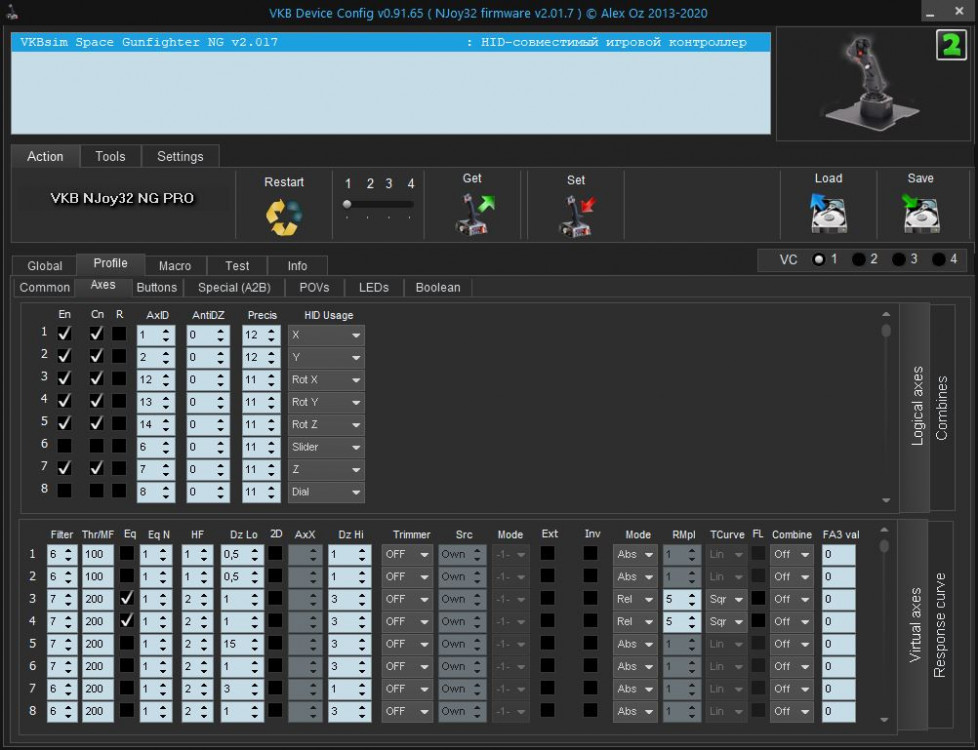Click the 1-4 profile slider track
This screenshot has height=750, width=978.
[x=379, y=204]
